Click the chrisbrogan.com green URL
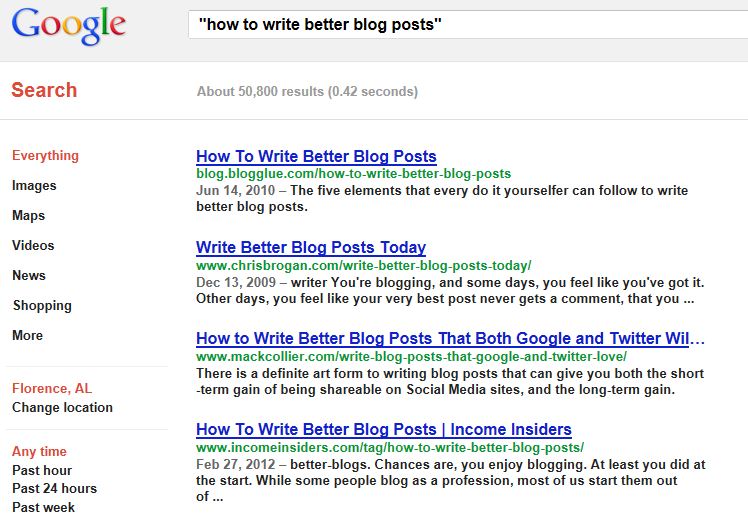 click(x=364, y=266)
